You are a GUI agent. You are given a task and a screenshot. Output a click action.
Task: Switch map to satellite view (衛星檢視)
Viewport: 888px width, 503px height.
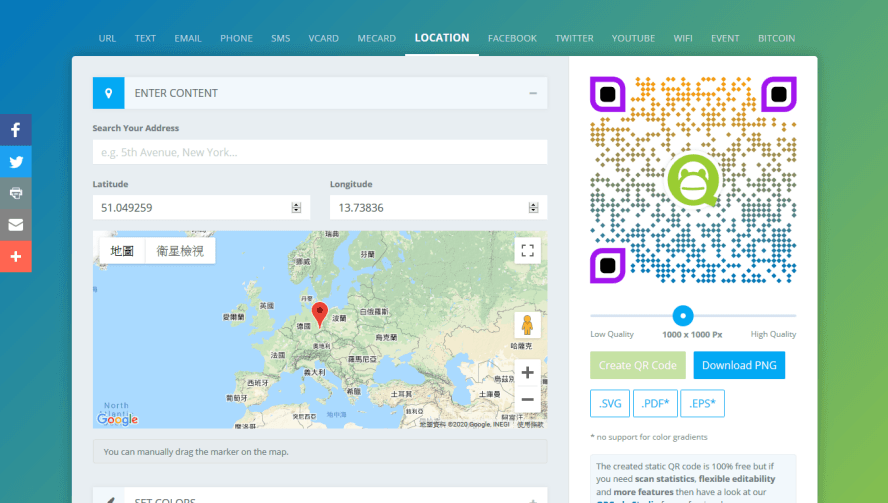pos(180,251)
